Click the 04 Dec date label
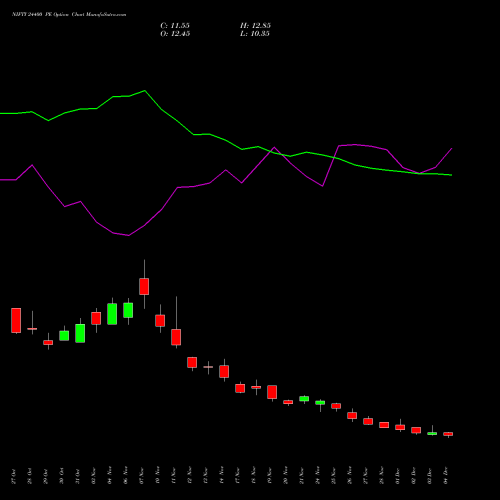The image size is (500, 500). pos(446,476)
